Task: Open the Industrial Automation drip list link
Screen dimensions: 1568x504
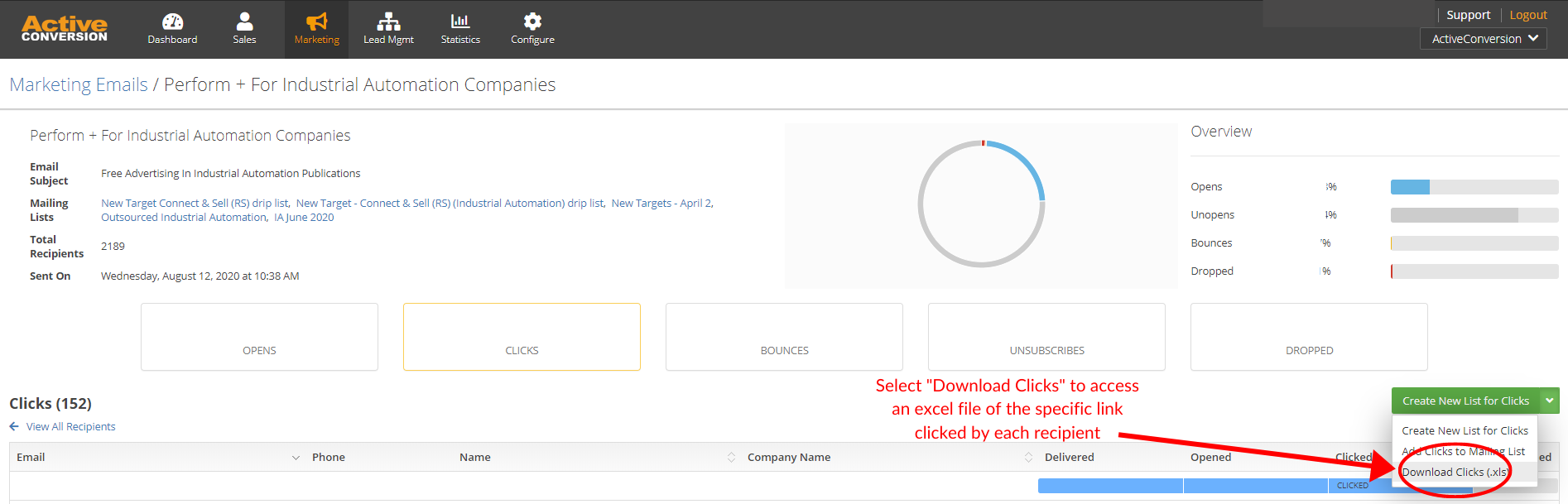Action: (450, 203)
